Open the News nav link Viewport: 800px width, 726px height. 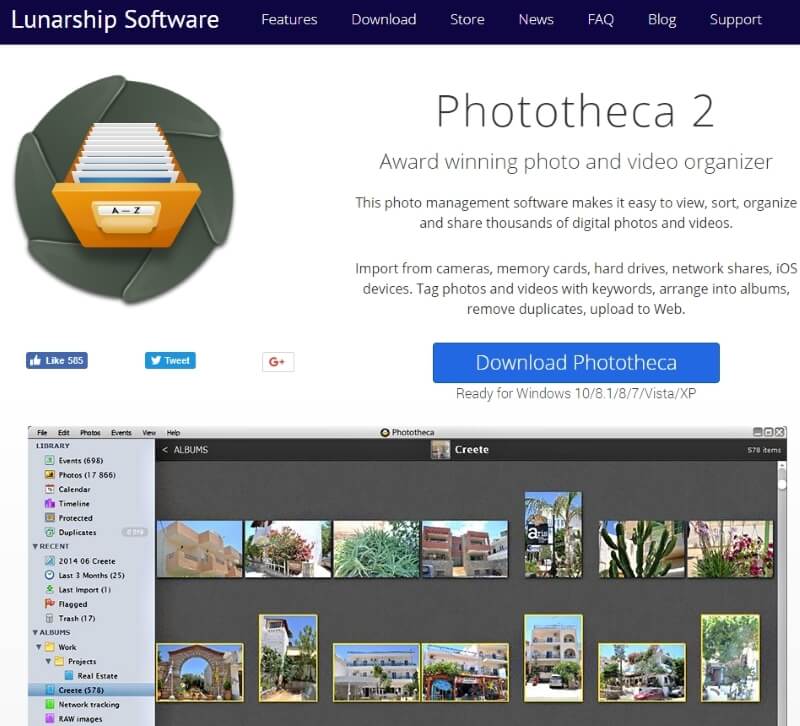pyautogui.click(x=536, y=20)
